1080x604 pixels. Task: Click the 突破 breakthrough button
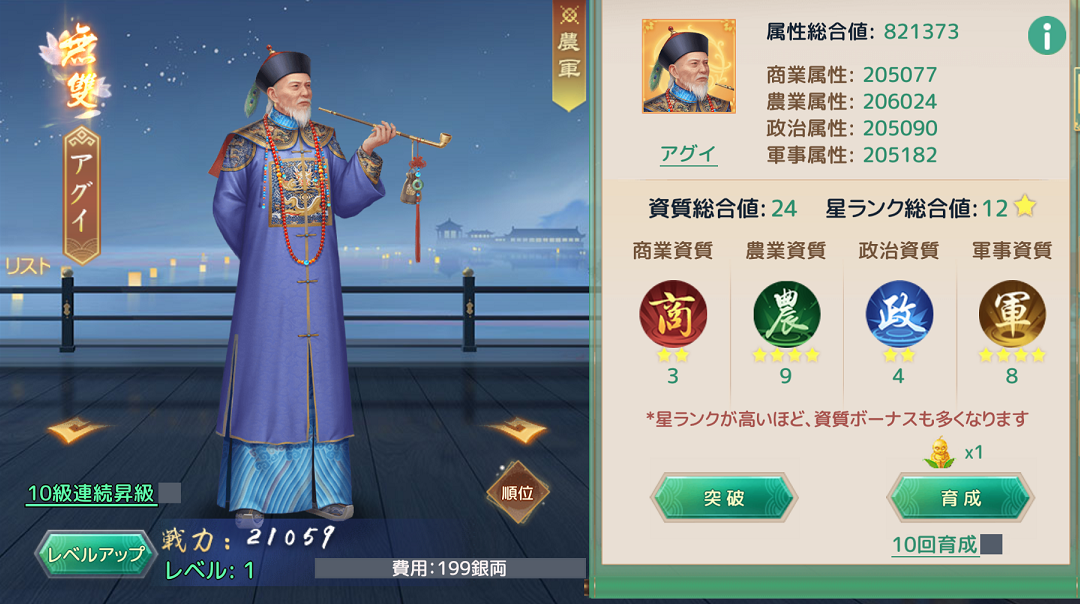tap(724, 498)
